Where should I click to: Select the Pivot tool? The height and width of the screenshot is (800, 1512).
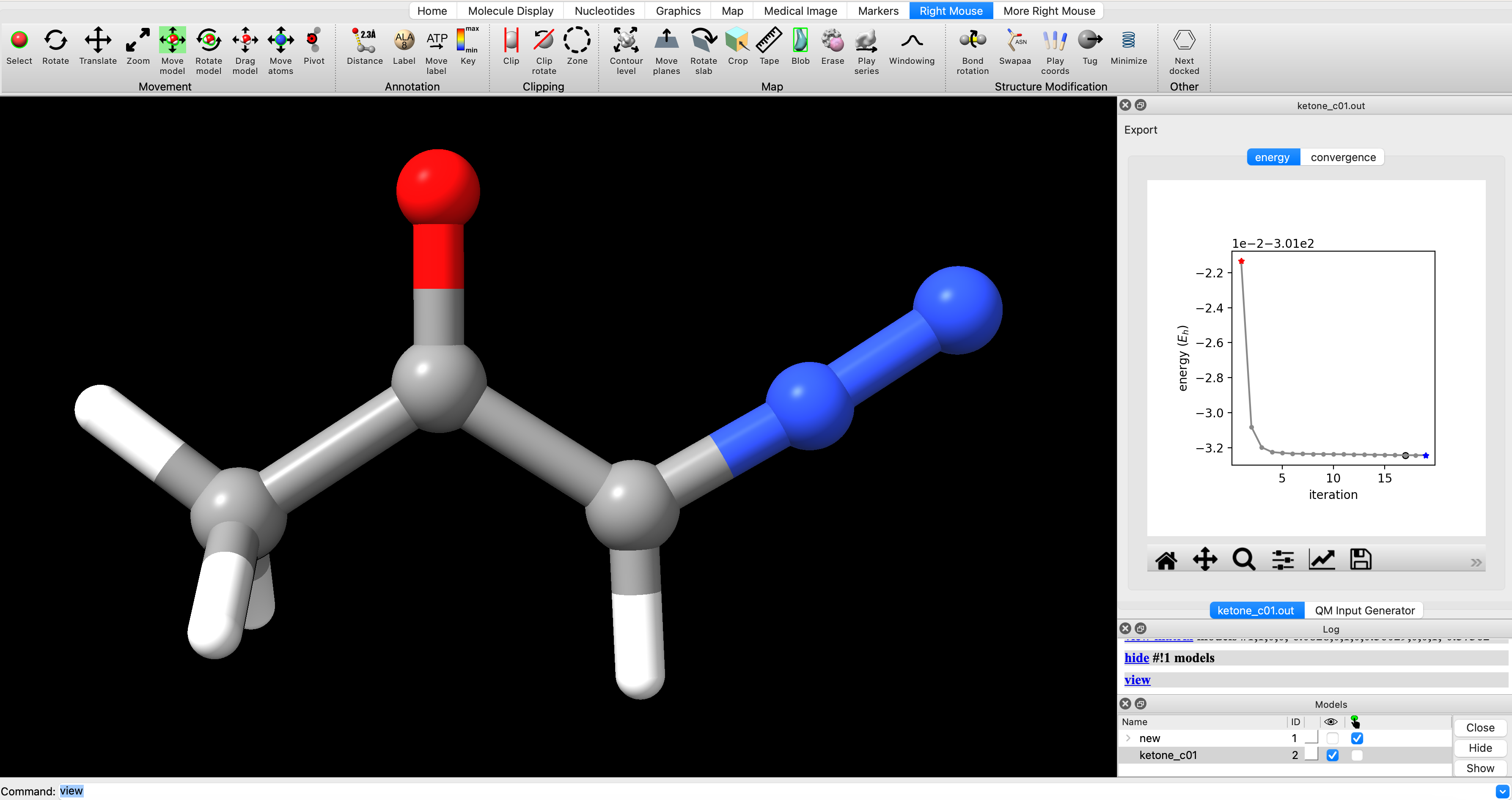[x=314, y=40]
